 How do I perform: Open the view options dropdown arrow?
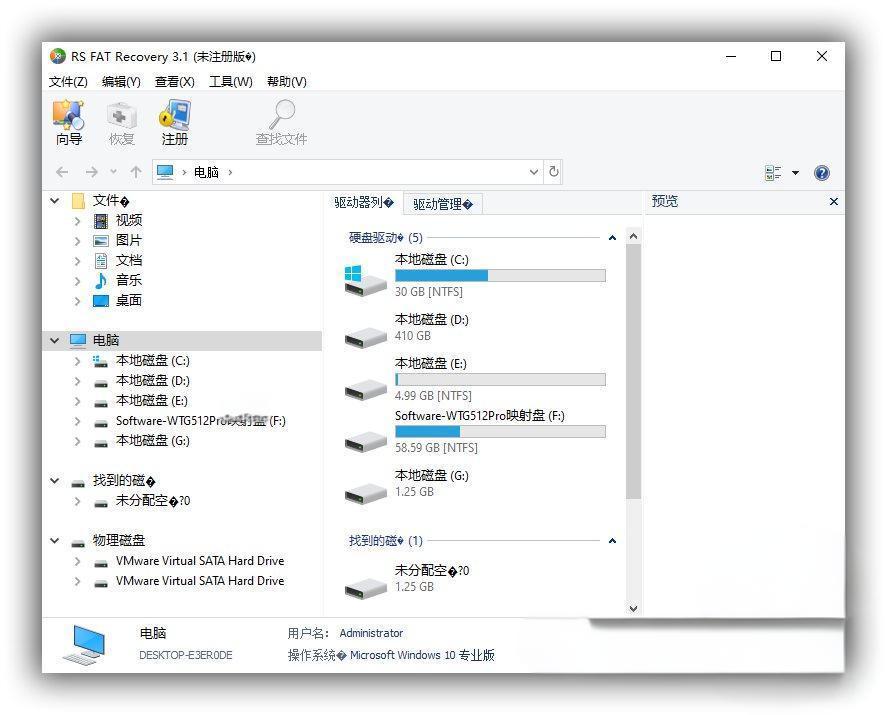pyautogui.click(x=795, y=173)
